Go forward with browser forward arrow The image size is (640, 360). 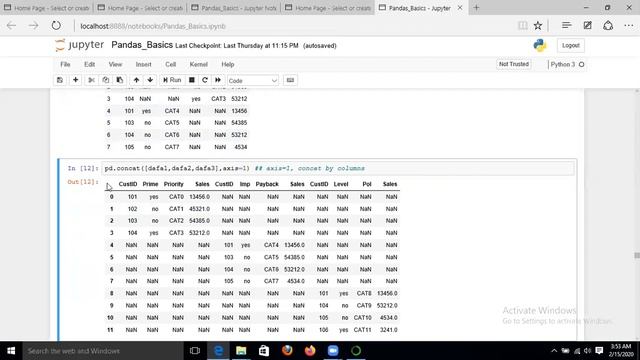[33, 26]
